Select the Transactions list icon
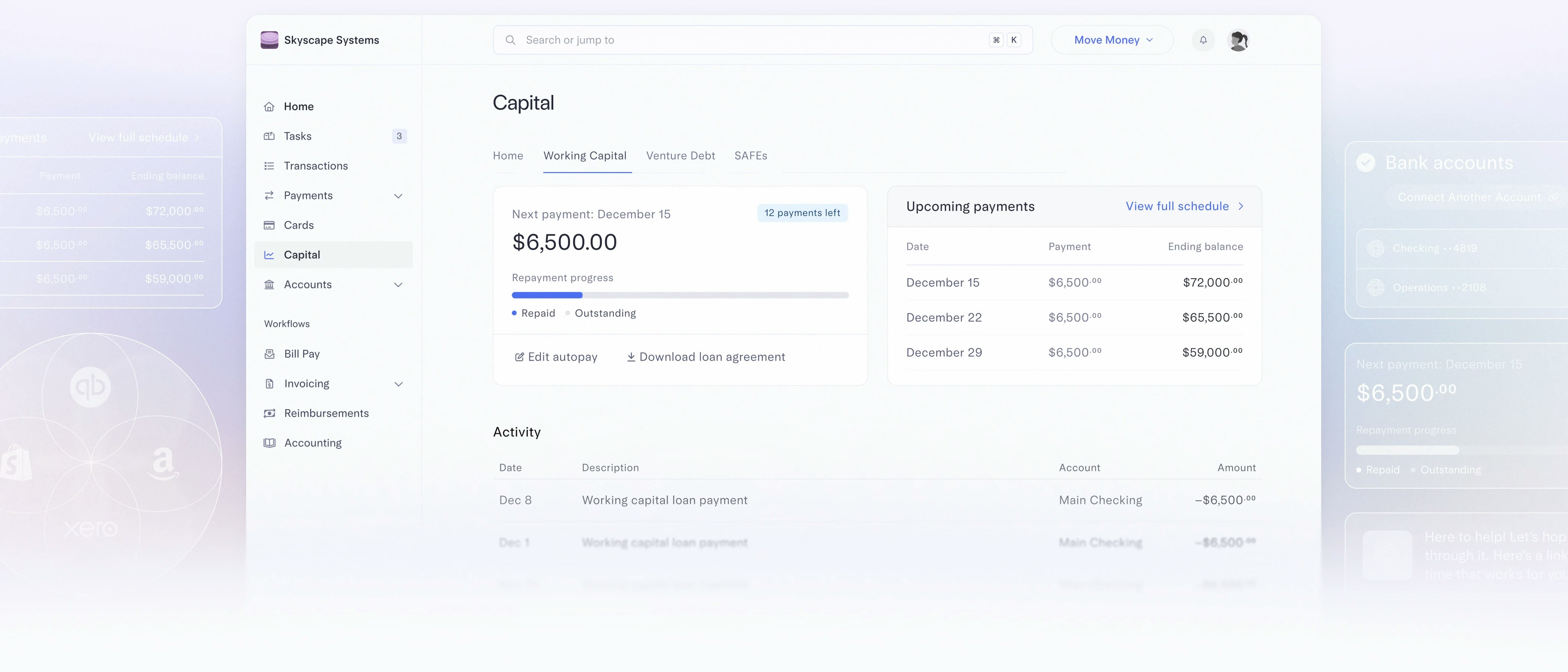1568x672 pixels. [x=270, y=165]
